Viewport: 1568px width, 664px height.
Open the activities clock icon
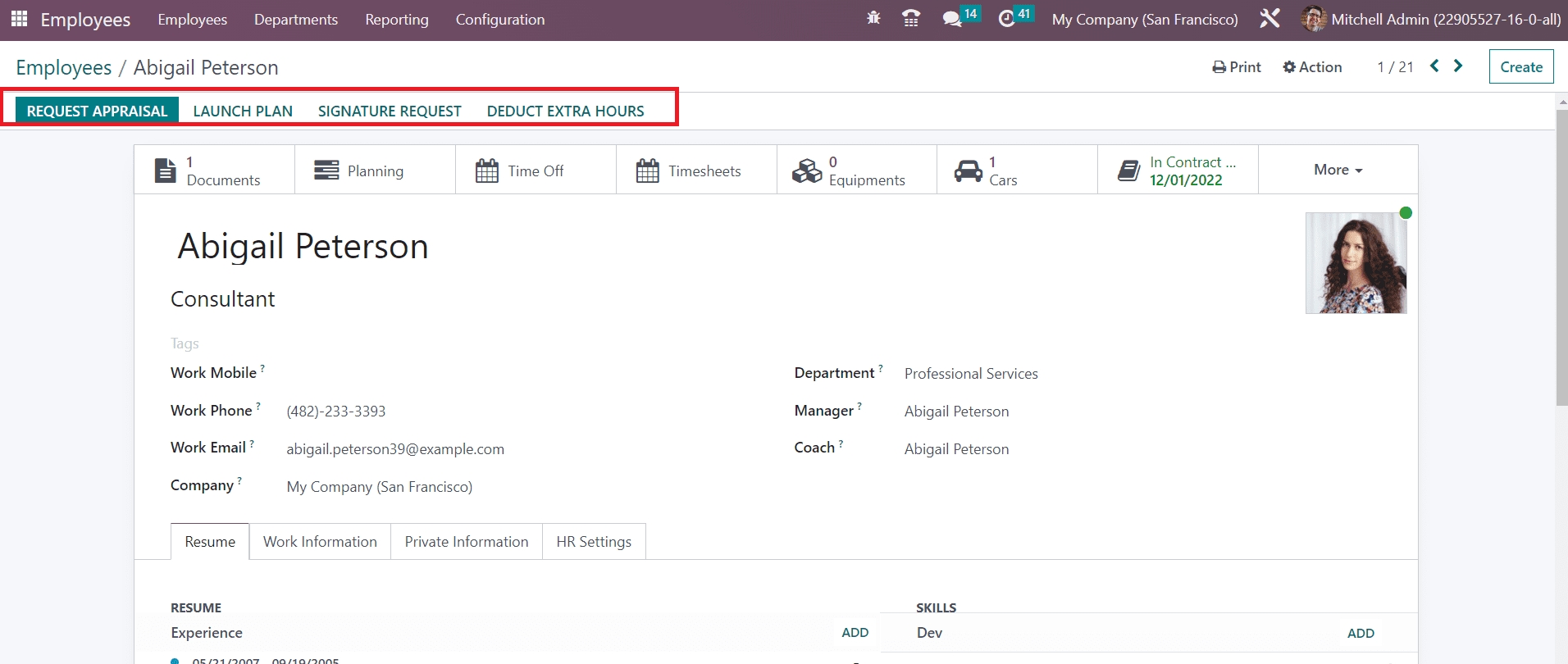coord(1006,19)
